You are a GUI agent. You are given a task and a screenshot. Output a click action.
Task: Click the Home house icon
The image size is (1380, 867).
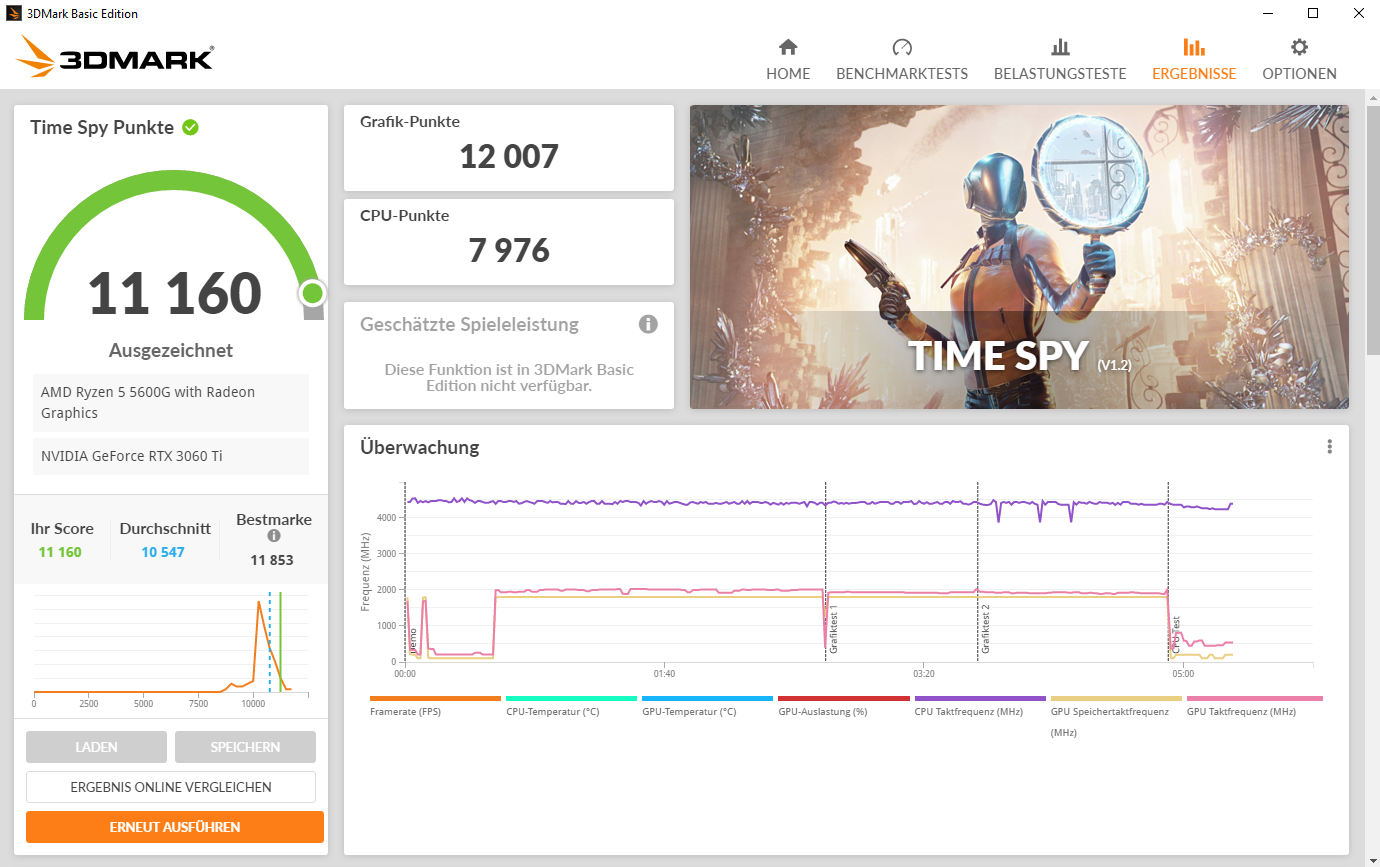[788, 47]
